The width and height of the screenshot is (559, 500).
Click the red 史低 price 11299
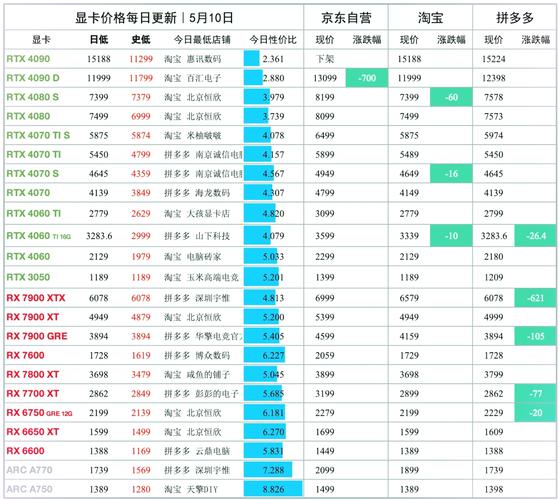click(141, 59)
